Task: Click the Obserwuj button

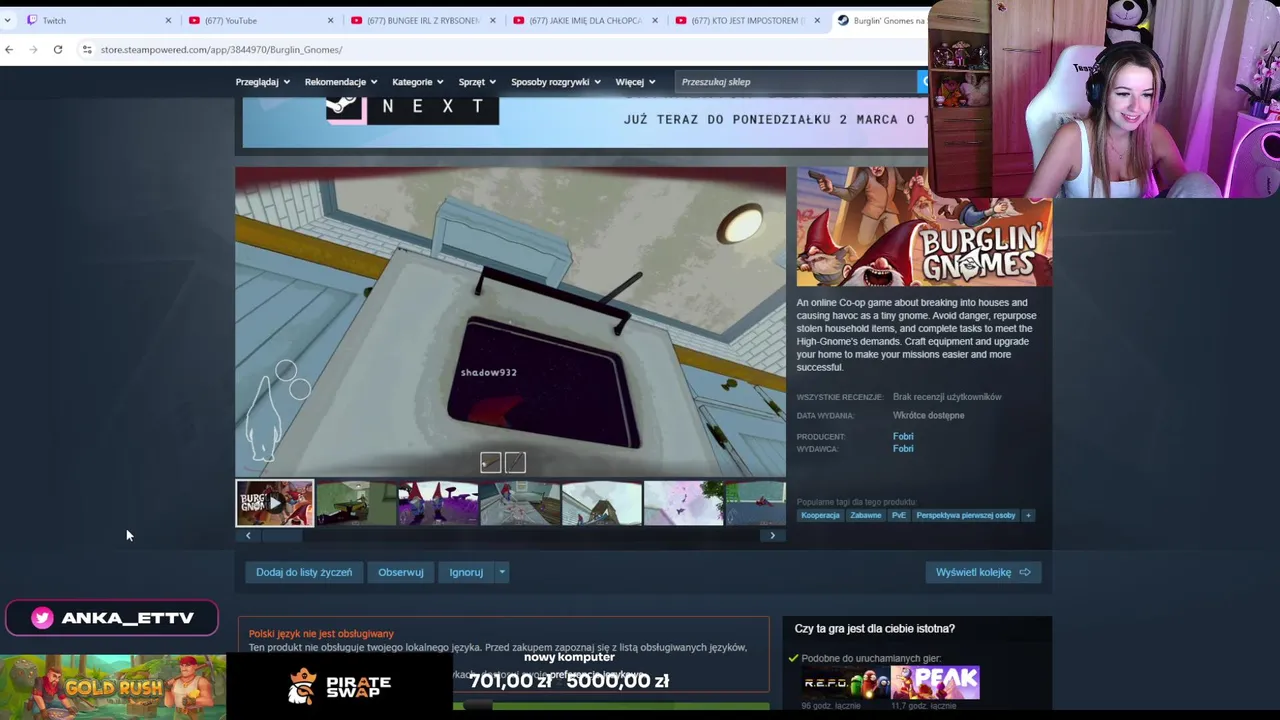Action: 401,572
